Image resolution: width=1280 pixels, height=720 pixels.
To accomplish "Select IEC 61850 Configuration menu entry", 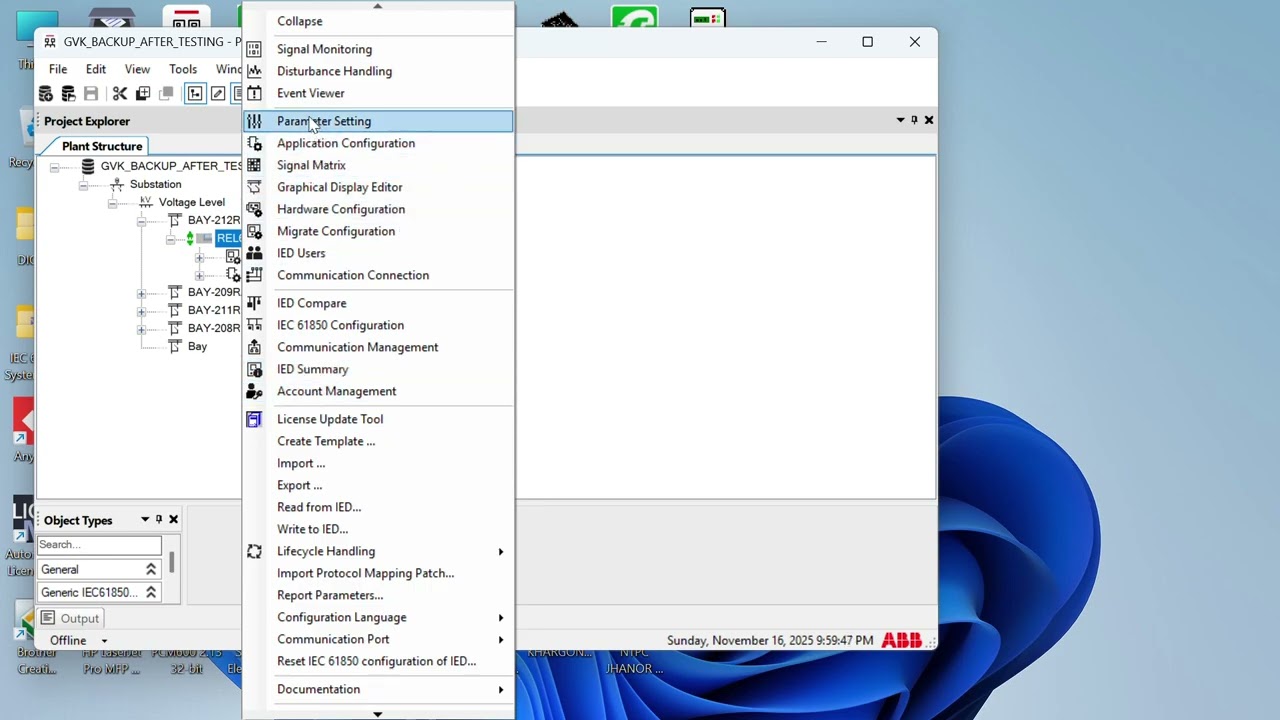I will point(378,325).
